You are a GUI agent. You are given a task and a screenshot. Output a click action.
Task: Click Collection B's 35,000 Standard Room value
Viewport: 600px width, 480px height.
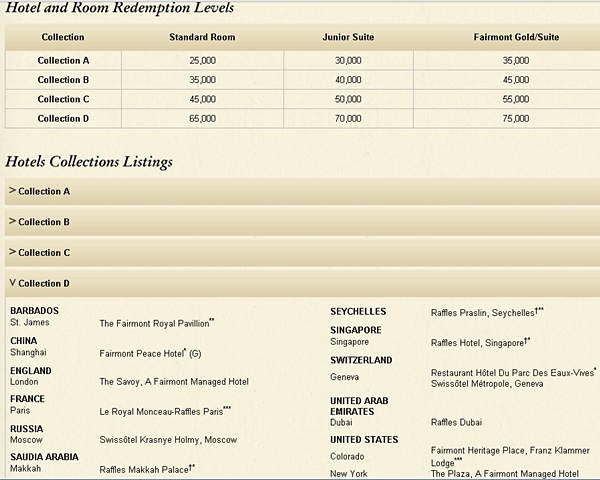(202, 80)
